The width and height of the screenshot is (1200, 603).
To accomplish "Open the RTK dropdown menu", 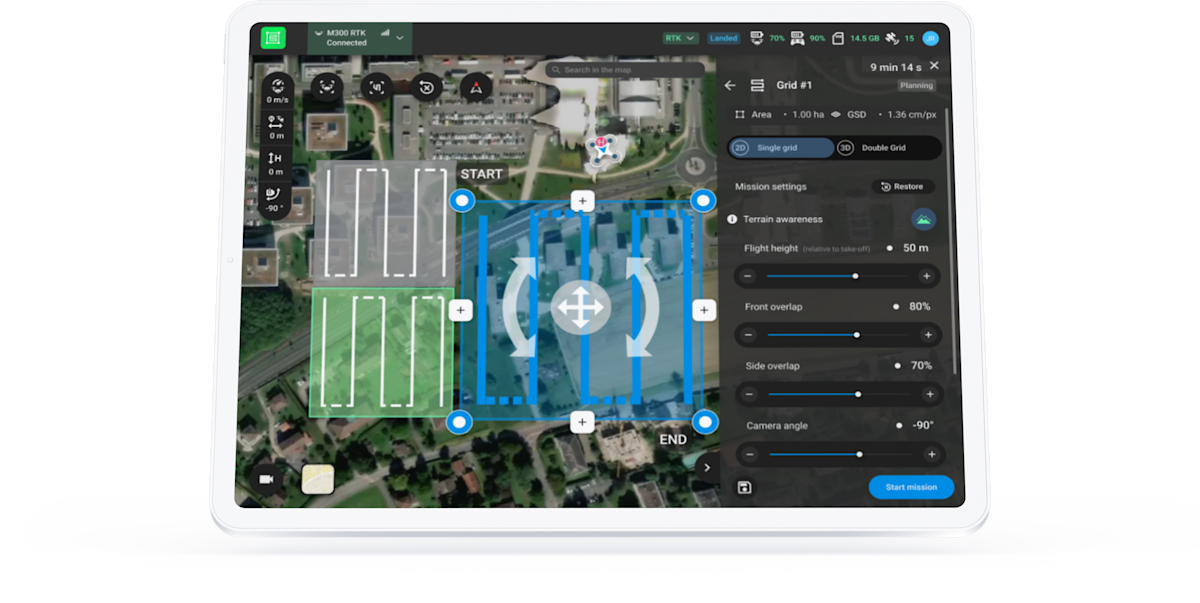I will (681, 37).
